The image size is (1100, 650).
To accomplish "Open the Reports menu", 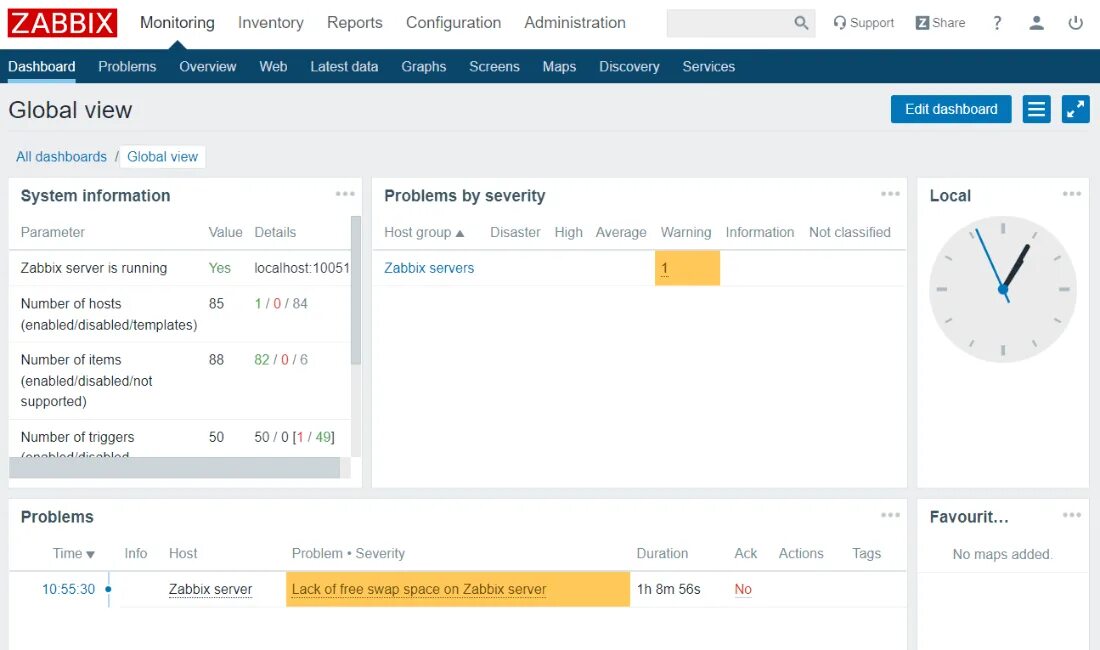I will (x=355, y=22).
